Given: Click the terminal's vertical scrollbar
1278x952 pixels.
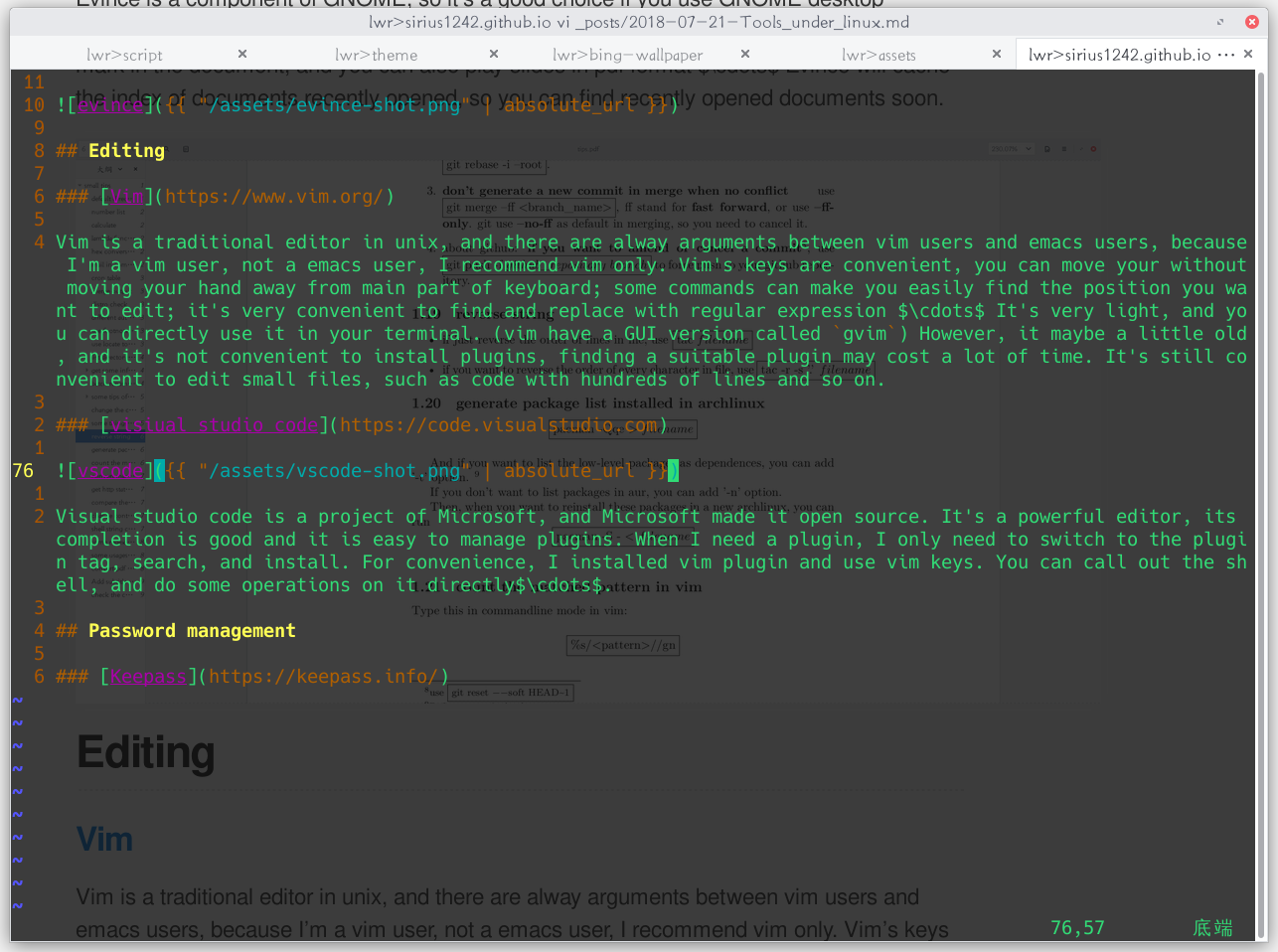Looking at the screenshot, I should (x=1262, y=505).
